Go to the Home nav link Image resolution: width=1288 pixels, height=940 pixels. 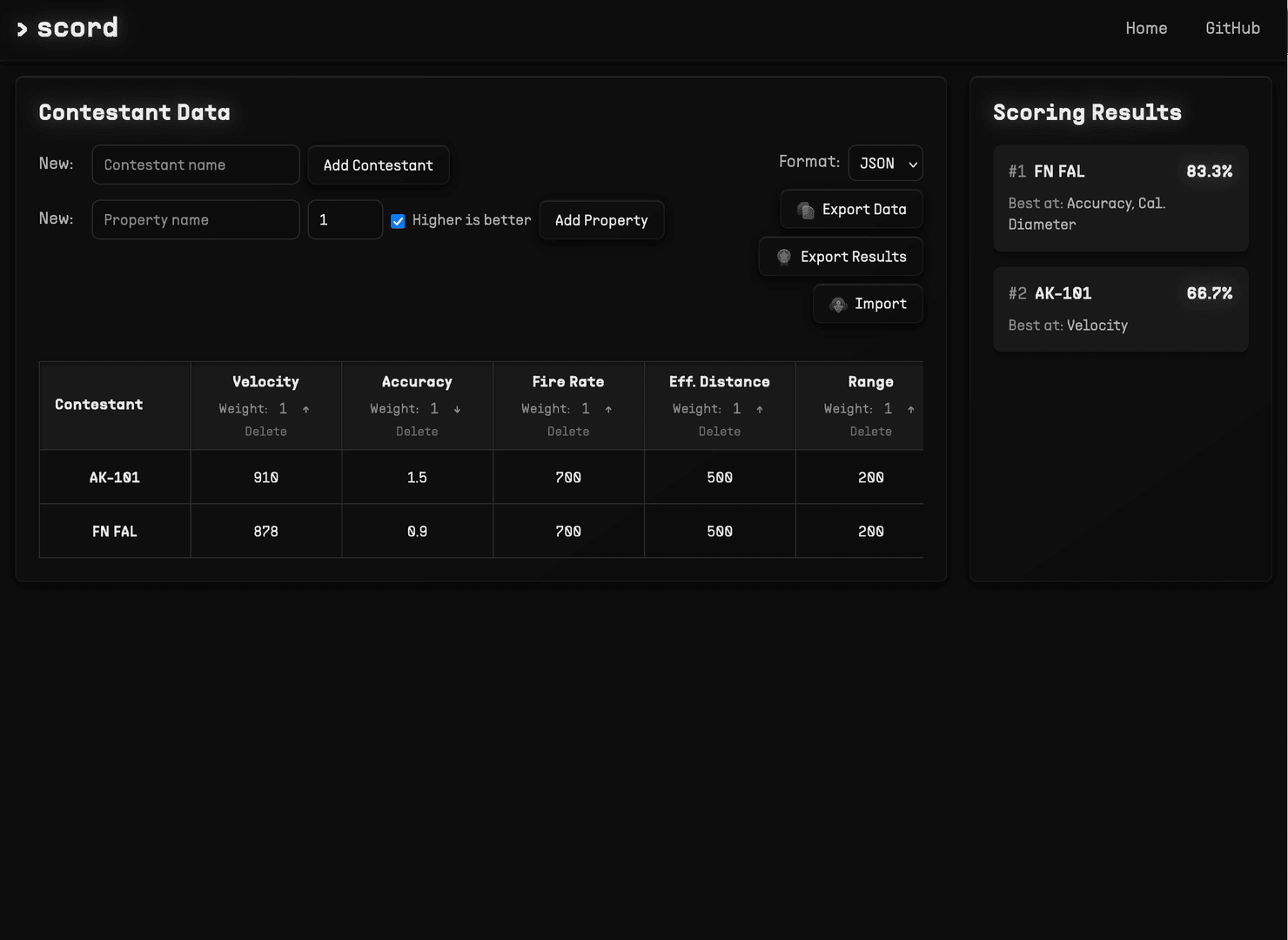tap(1146, 29)
